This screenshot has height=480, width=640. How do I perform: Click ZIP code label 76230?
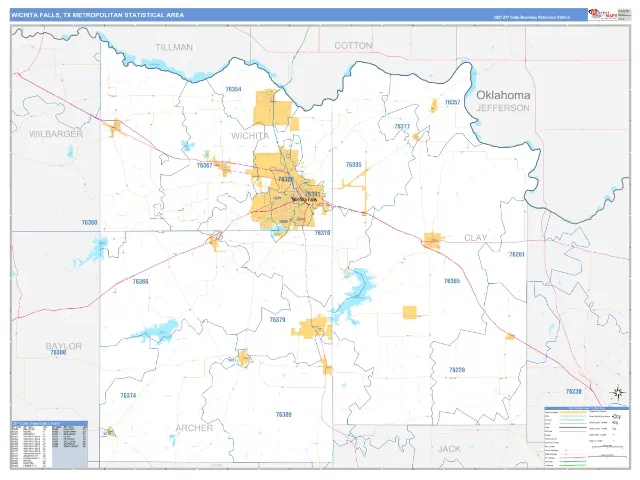pos(573,391)
